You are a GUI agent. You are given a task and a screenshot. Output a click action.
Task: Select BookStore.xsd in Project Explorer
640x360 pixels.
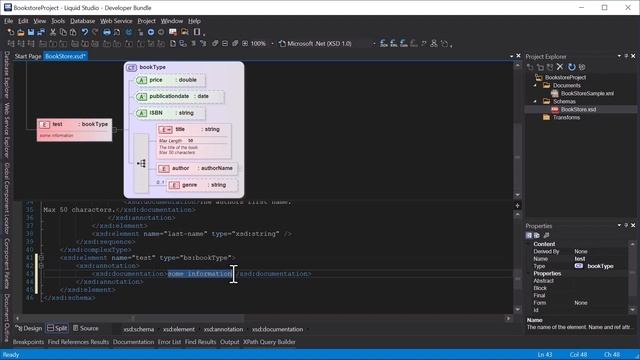pos(578,109)
